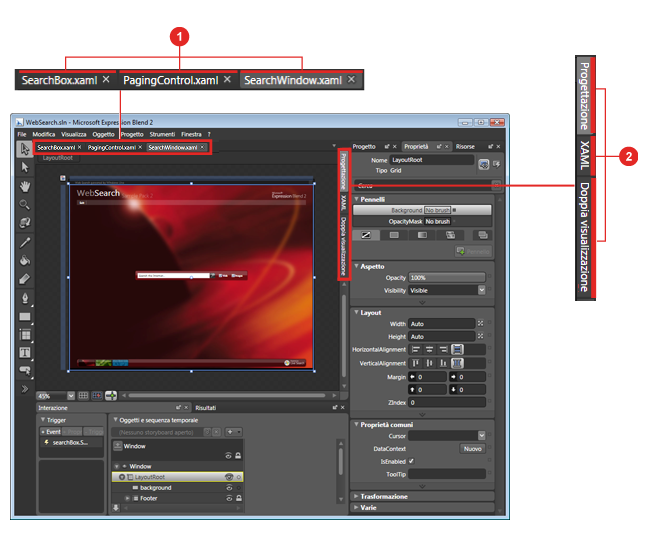This screenshot has height=542, width=658.
Task: Open the Asset Library chevrons
Action: click(25, 389)
